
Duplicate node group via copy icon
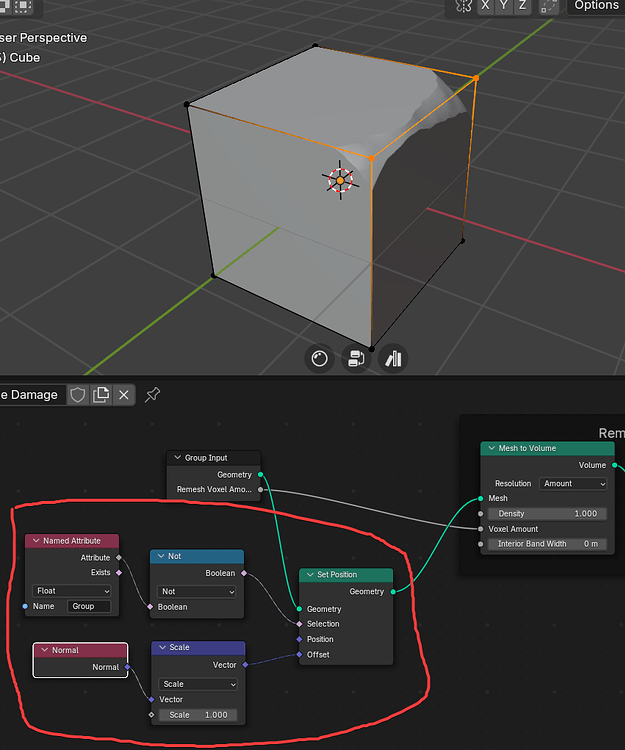pyautogui.click(x=101, y=395)
